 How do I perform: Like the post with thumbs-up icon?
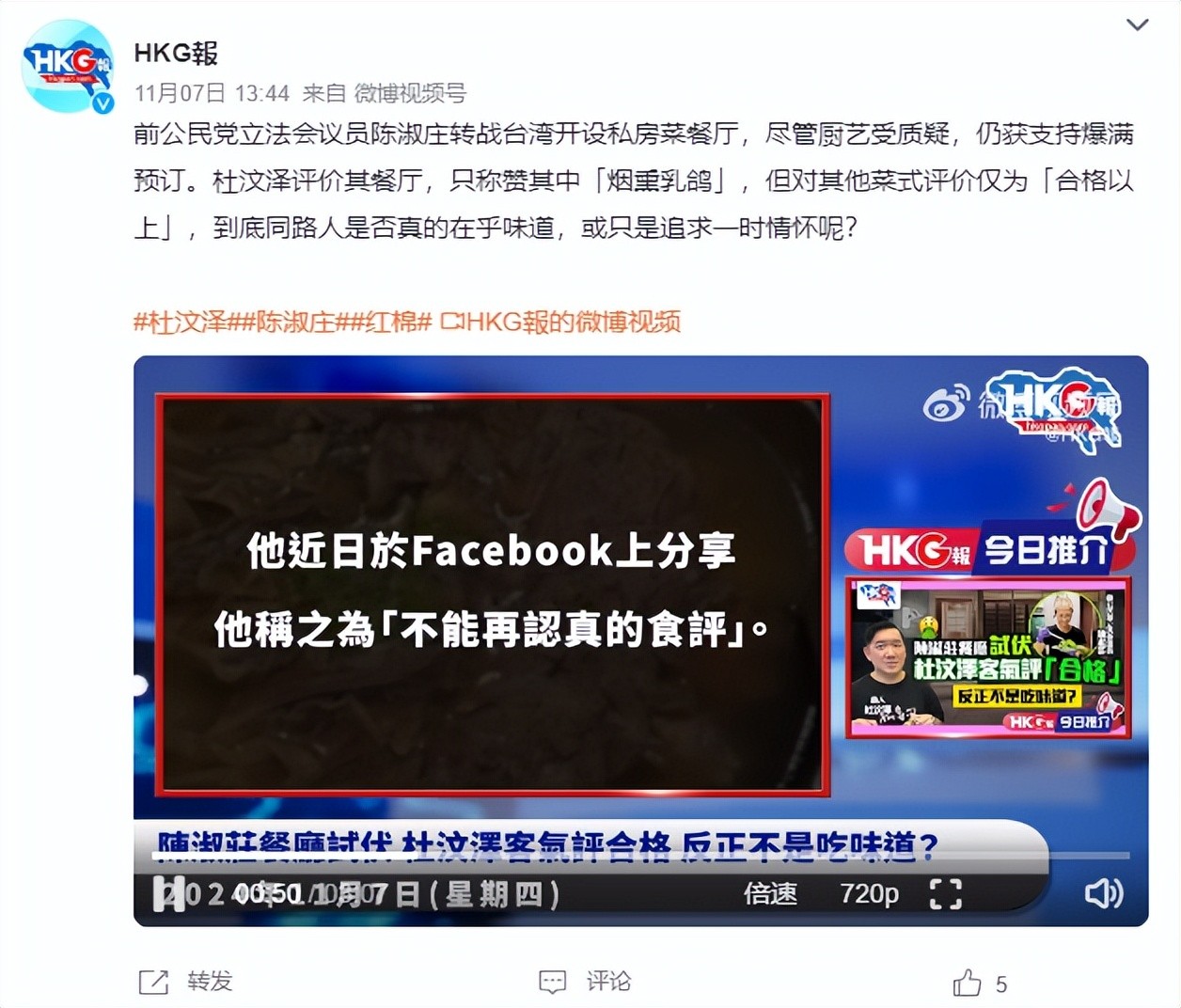click(967, 983)
